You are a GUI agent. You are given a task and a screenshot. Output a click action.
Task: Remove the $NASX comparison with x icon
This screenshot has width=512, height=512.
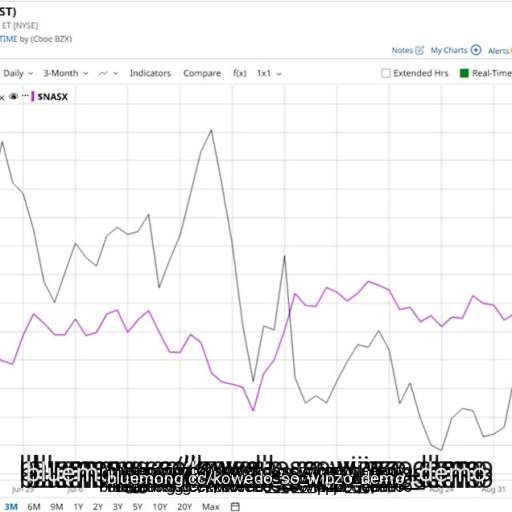pyautogui.click(x=2, y=97)
